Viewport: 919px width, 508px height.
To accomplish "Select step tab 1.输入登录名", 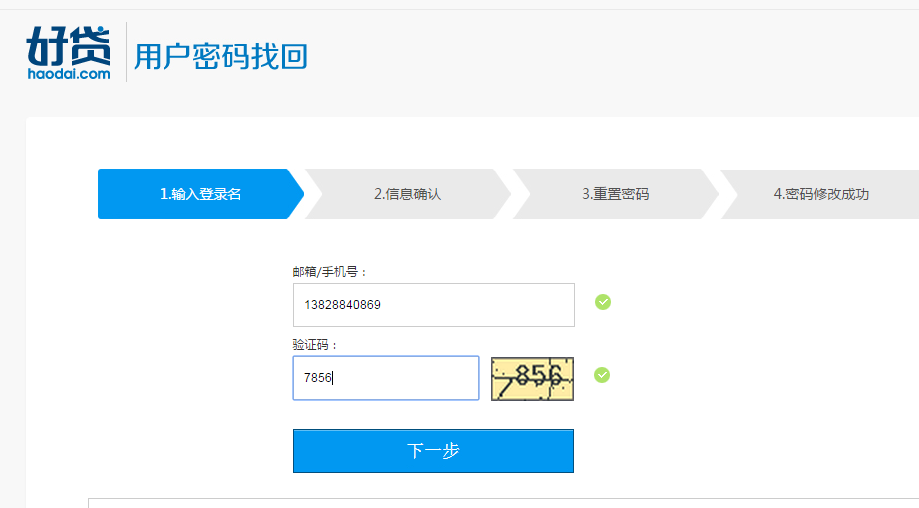I will pos(200,194).
